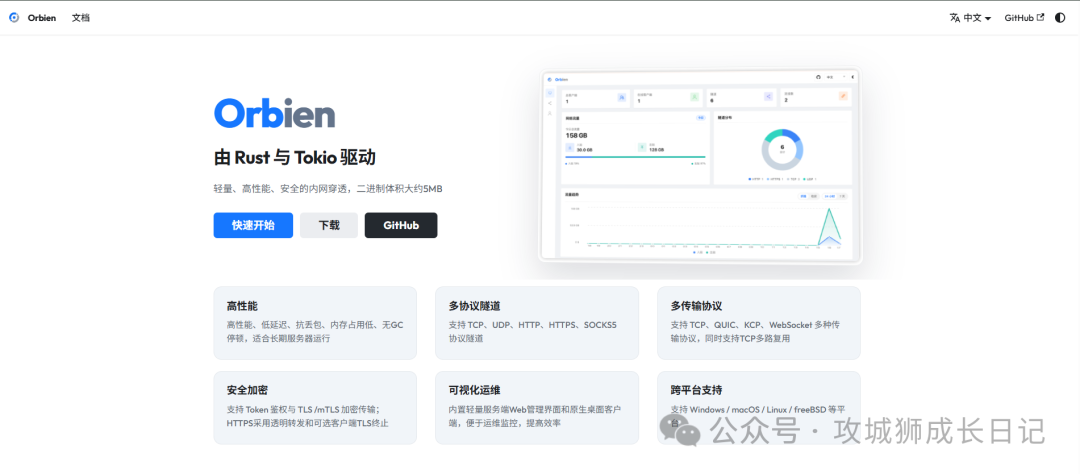Select the 多协议隧道 feature card

point(537,322)
